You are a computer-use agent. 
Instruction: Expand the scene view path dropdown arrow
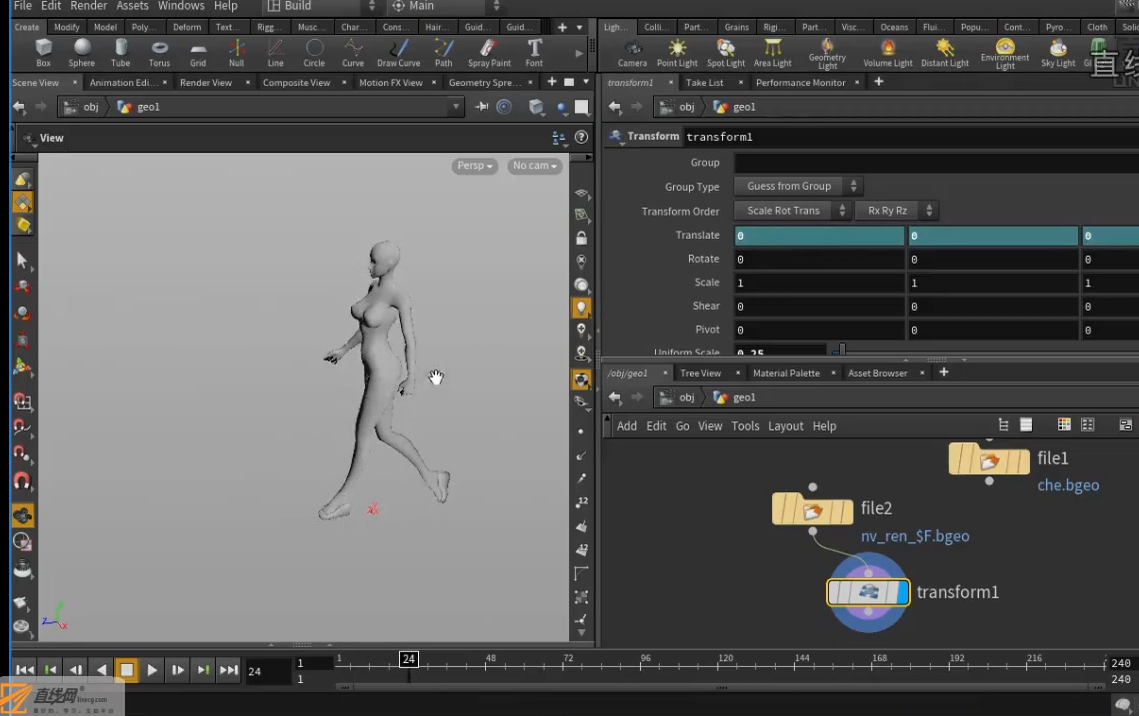point(456,107)
